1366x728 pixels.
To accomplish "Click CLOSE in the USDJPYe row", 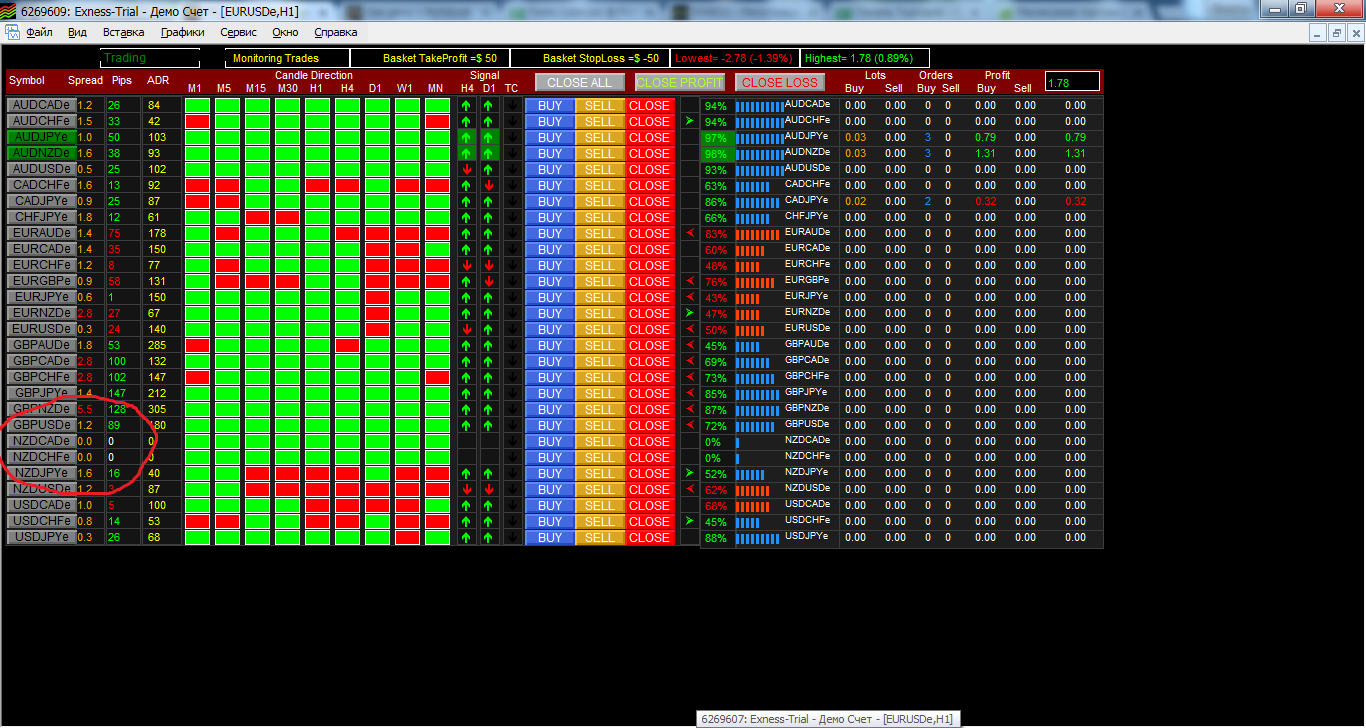I will pos(650,537).
